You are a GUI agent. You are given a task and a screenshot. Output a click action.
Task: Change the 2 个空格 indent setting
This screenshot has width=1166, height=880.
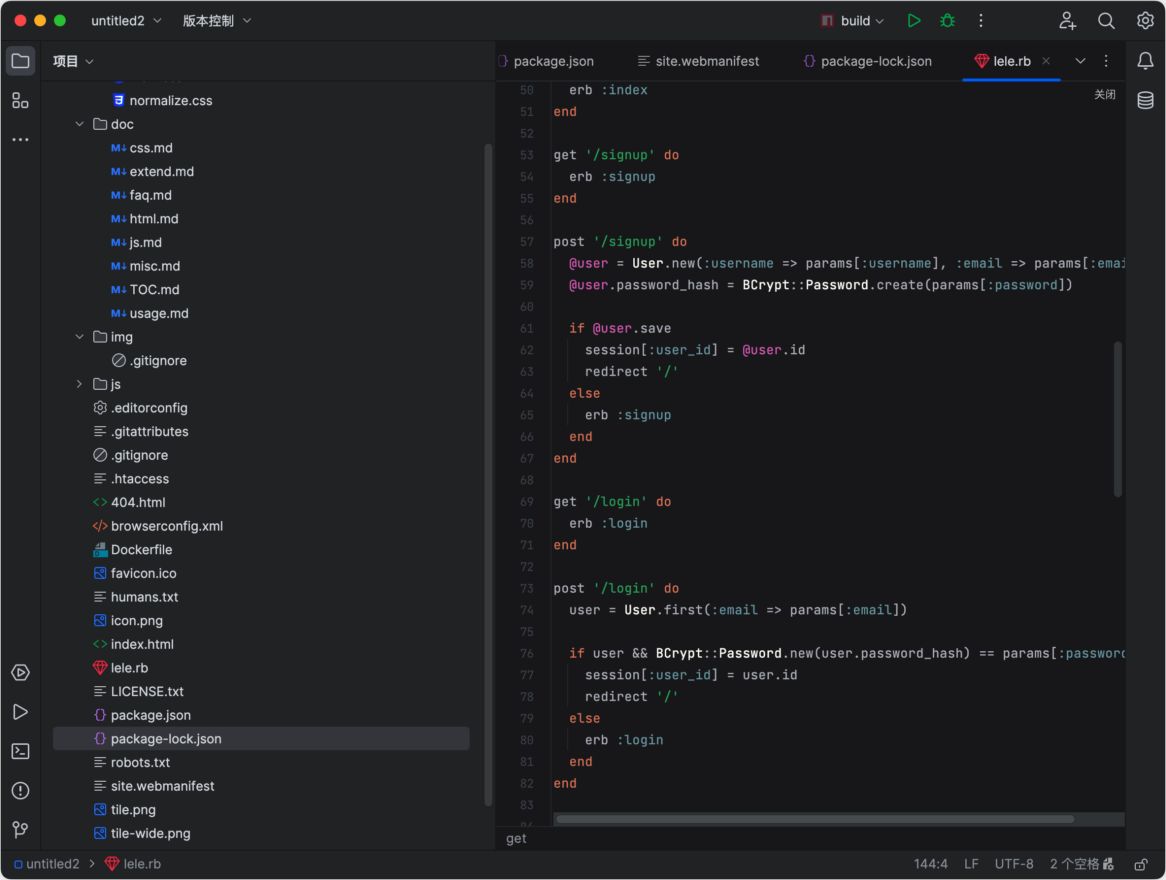click(1081, 864)
